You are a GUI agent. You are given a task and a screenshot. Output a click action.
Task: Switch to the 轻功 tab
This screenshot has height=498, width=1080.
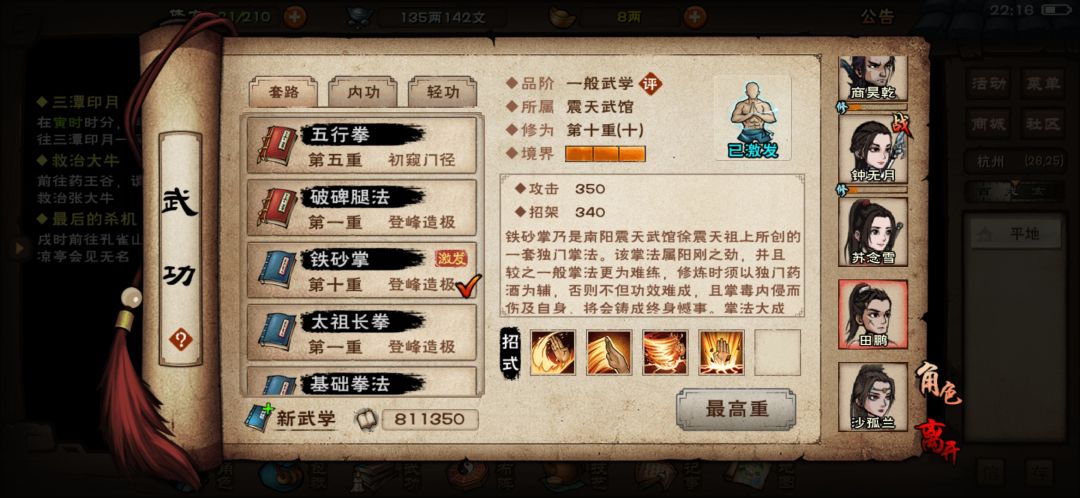point(443,92)
